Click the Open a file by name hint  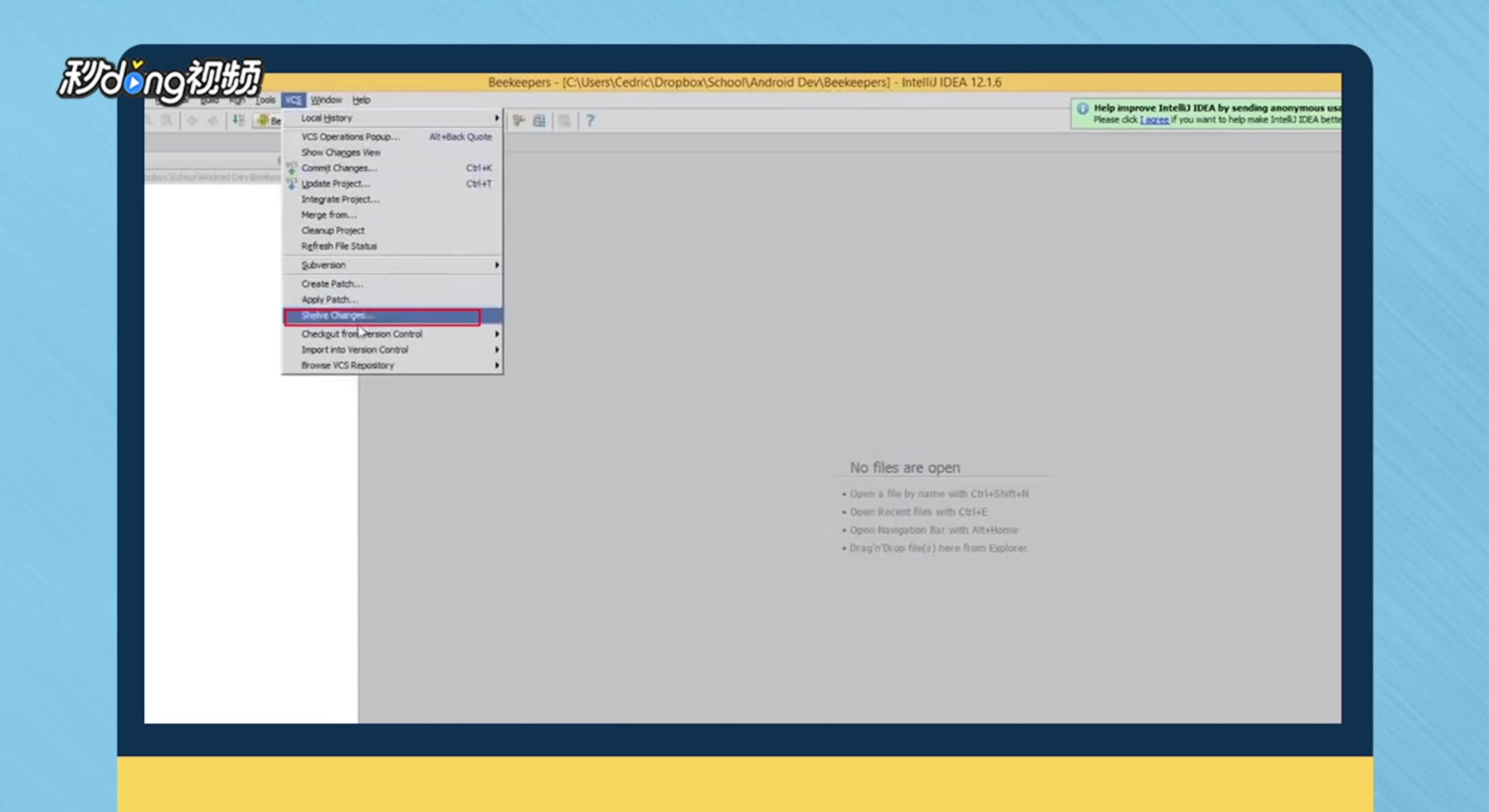pos(939,493)
